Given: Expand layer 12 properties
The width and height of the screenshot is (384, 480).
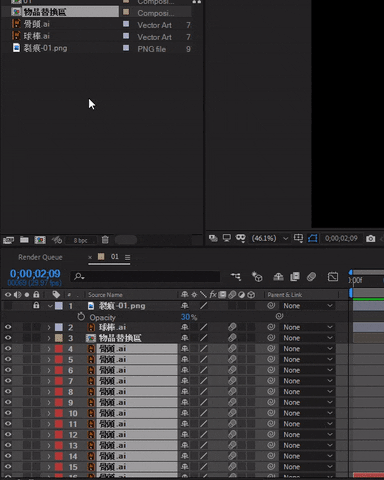Looking at the screenshot, I should click(x=49, y=435).
